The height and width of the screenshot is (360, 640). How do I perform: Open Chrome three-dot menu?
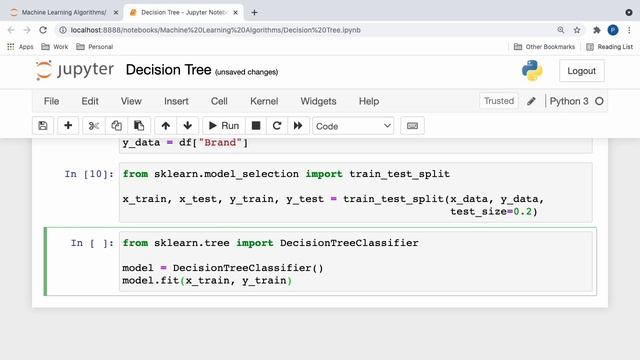coord(629,30)
